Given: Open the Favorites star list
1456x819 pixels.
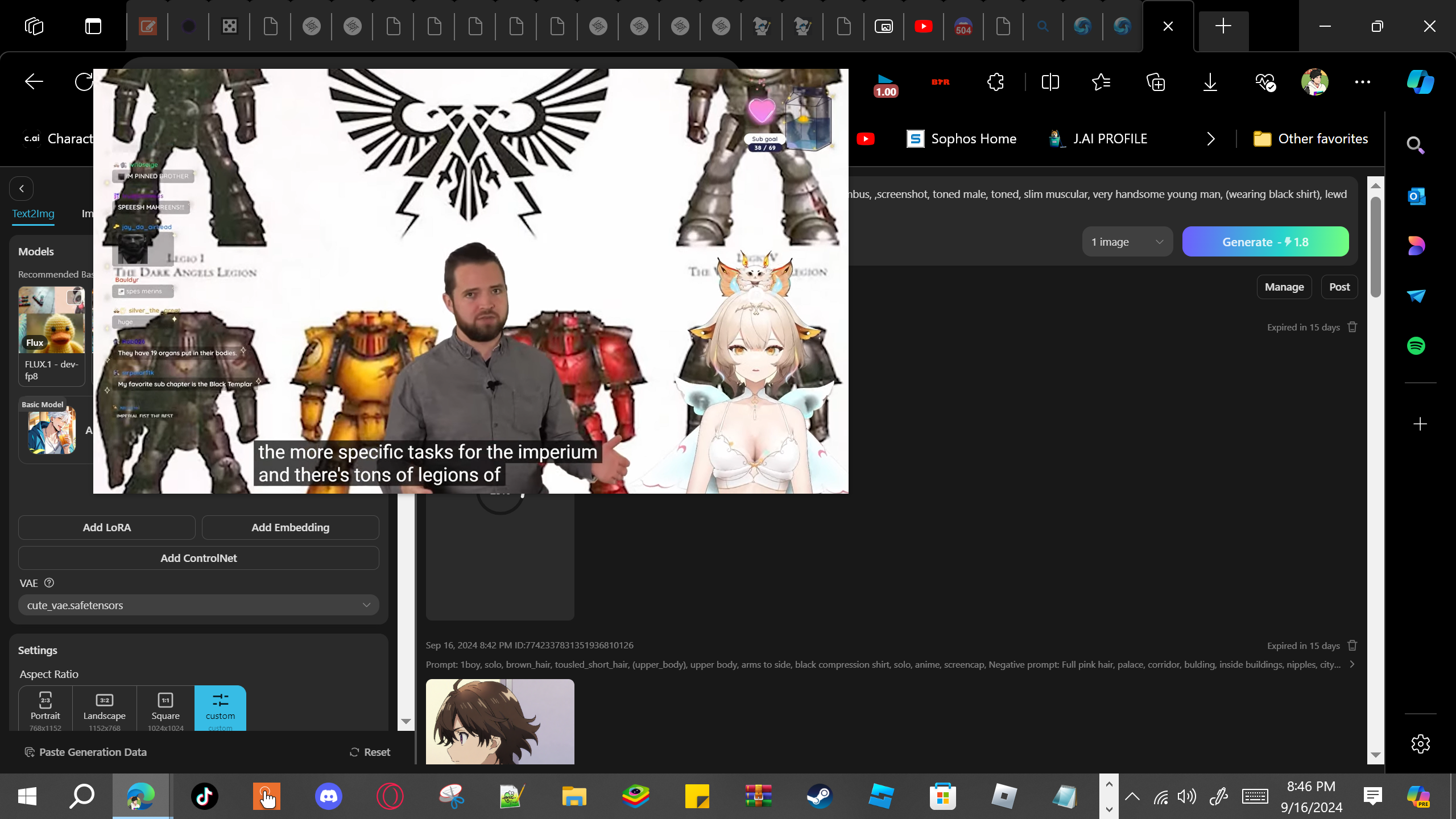Looking at the screenshot, I should click(1101, 82).
